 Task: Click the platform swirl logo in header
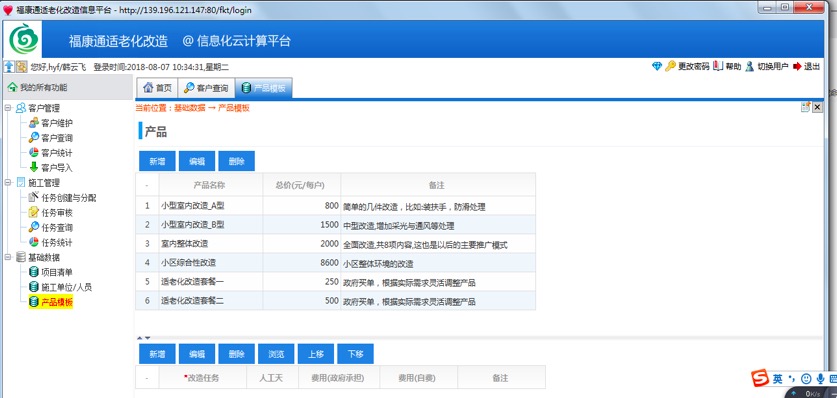click(24, 39)
